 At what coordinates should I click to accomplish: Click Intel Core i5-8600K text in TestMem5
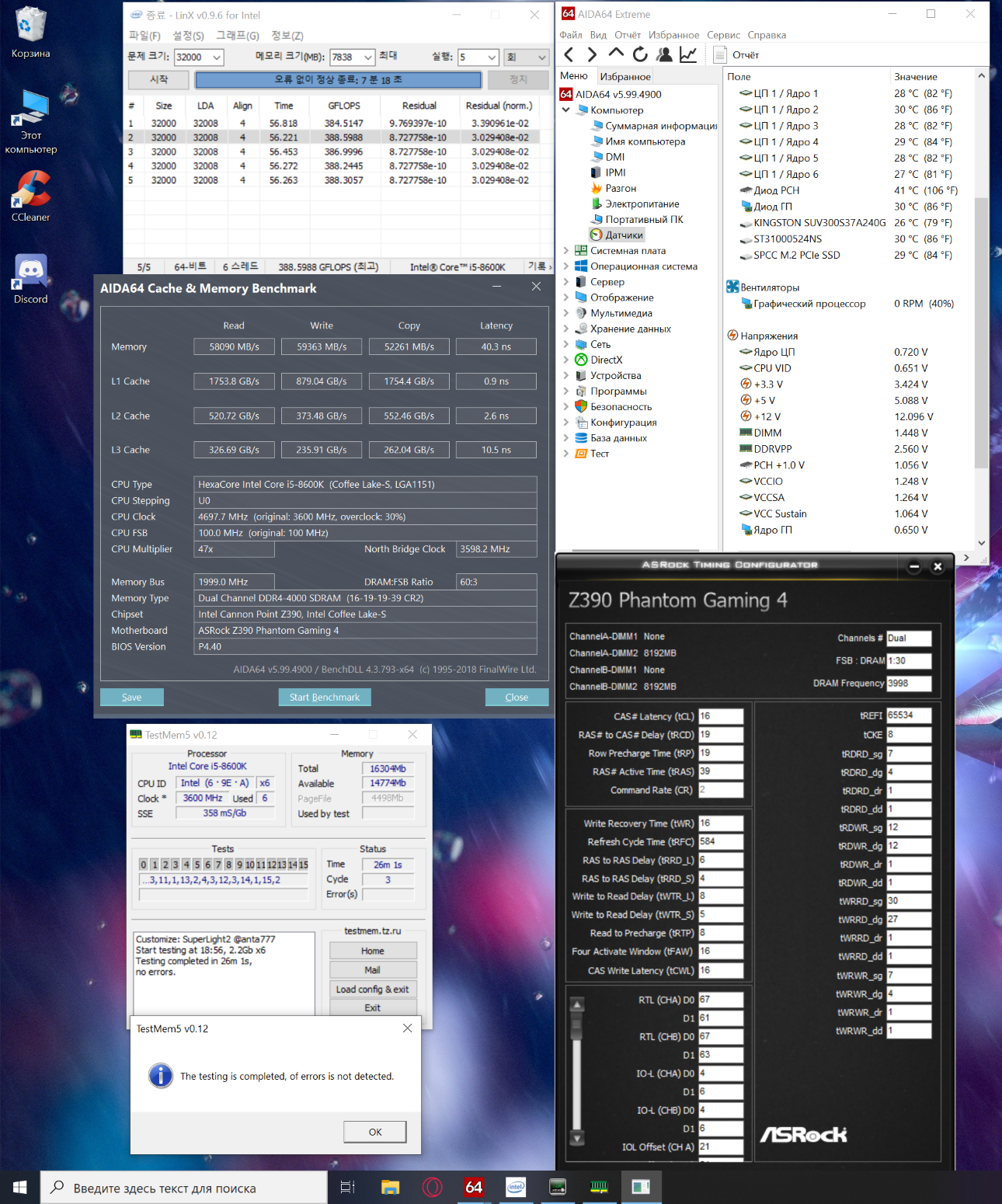(207, 766)
